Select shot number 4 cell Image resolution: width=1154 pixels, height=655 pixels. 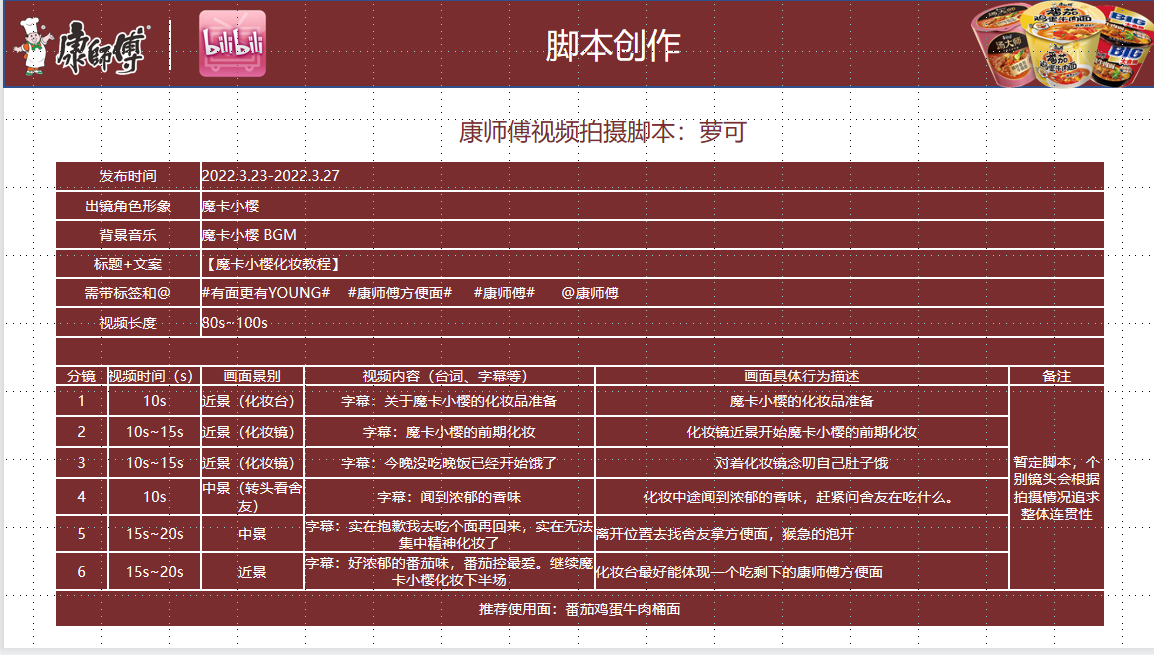click(82, 497)
